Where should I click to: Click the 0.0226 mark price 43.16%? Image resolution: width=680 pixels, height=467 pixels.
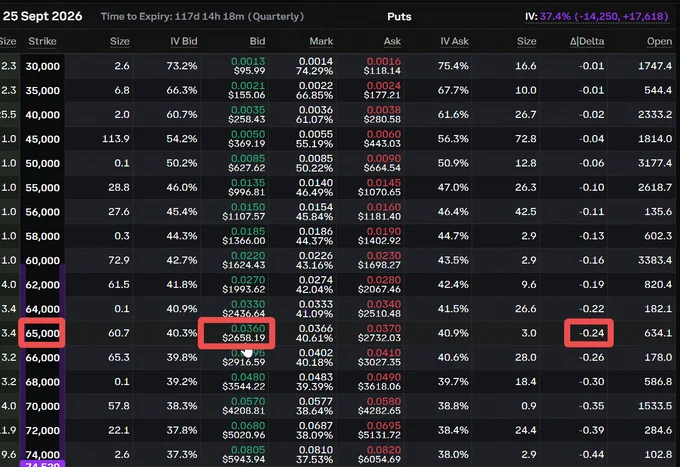[x=315, y=260]
